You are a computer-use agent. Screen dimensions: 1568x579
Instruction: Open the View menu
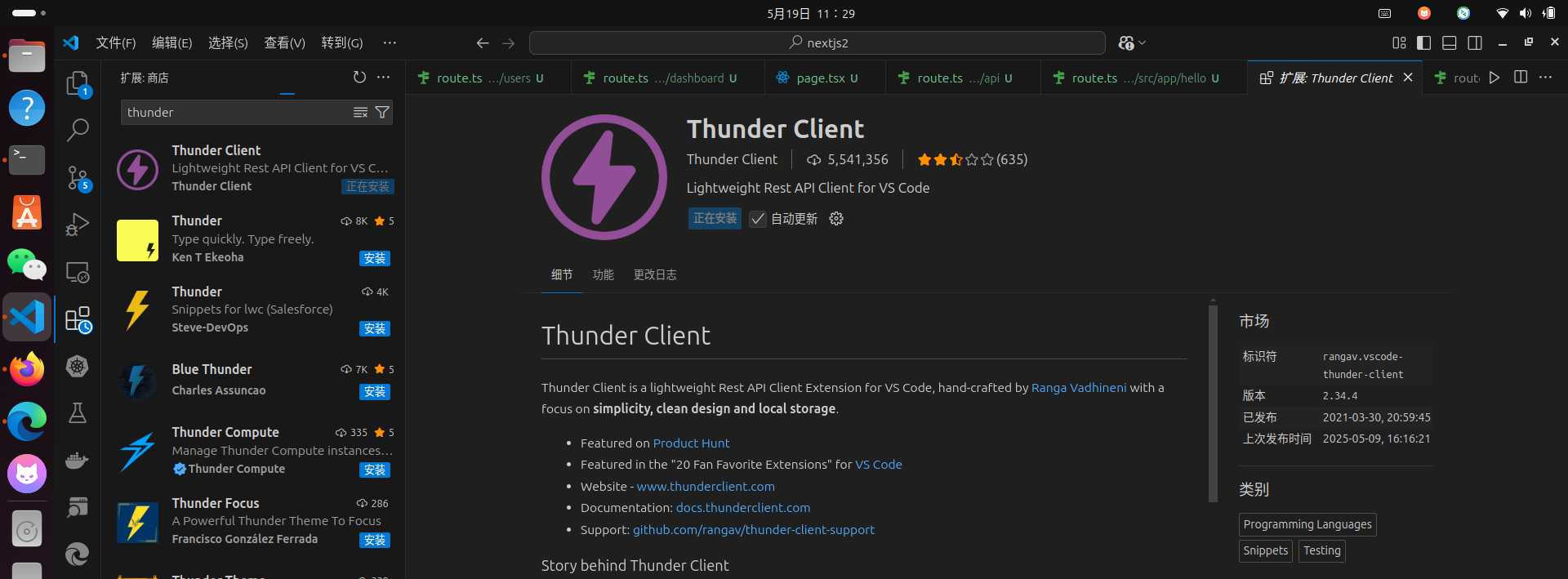(284, 42)
